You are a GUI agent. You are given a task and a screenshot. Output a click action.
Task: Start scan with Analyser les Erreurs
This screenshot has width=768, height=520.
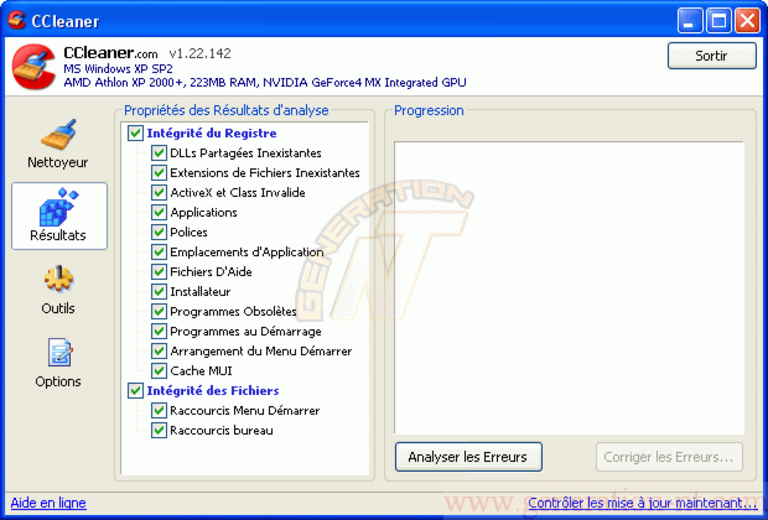468,457
